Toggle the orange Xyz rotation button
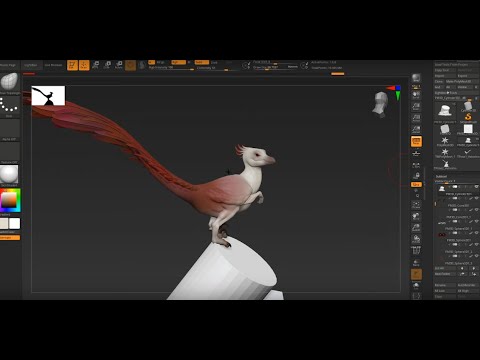480x360 pixels. [x=416, y=184]
